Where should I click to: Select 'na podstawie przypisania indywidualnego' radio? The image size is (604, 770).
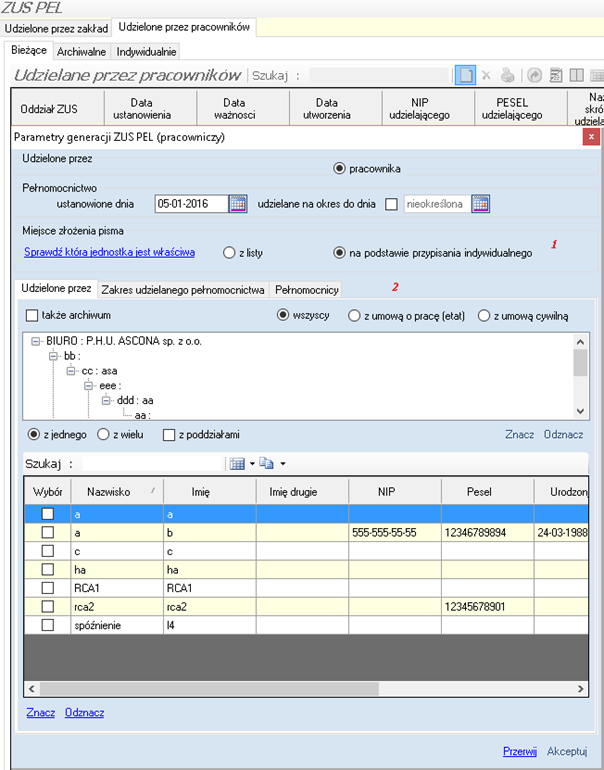(x=339, y=253)
